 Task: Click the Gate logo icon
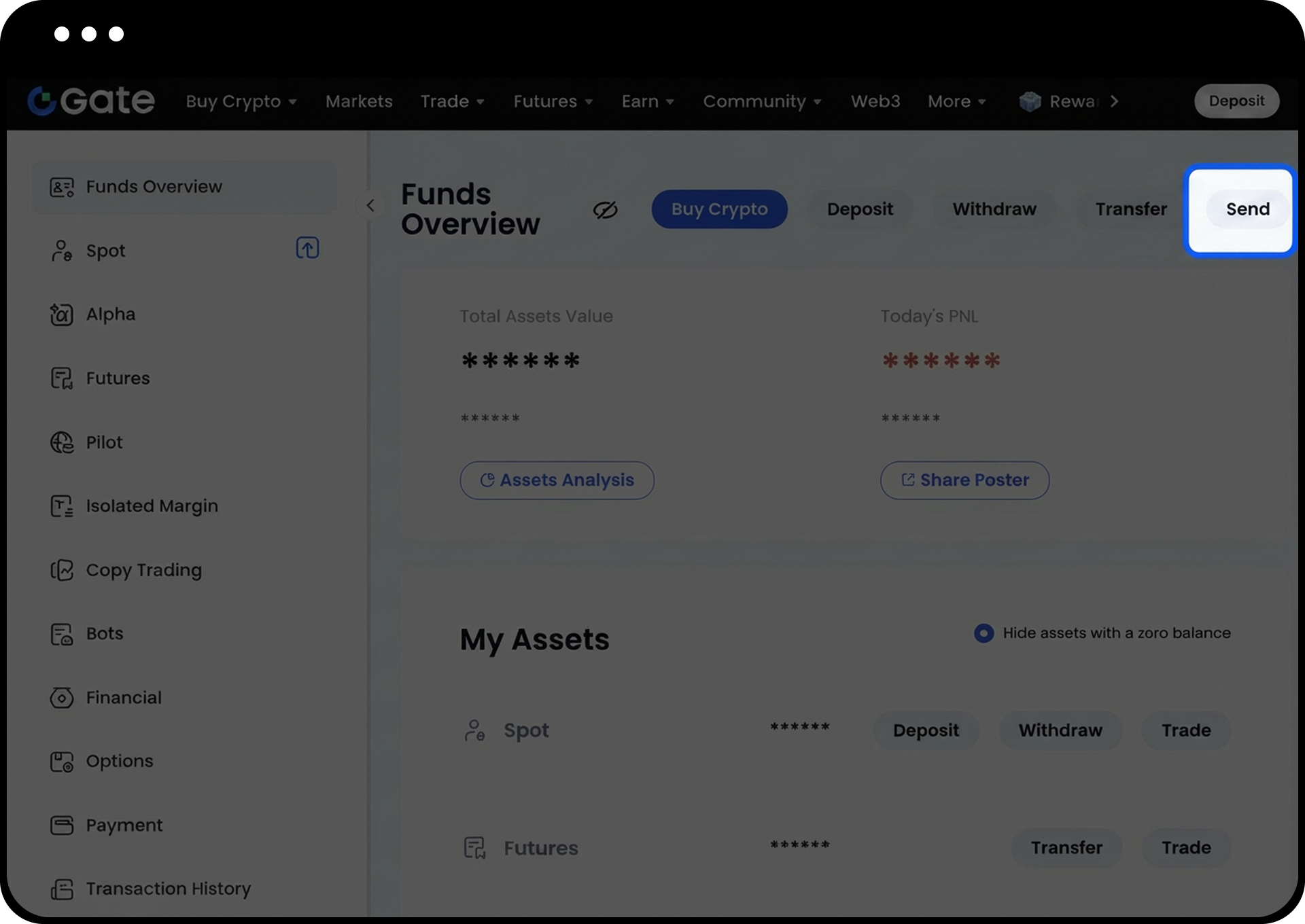click(x=42, y=101)
